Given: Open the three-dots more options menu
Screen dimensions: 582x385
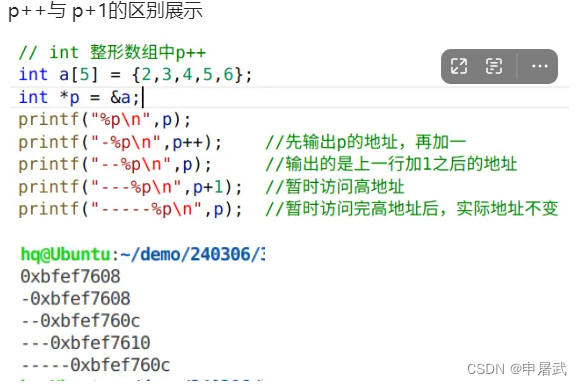Looking at the screenshot, I should coord(539,66).
